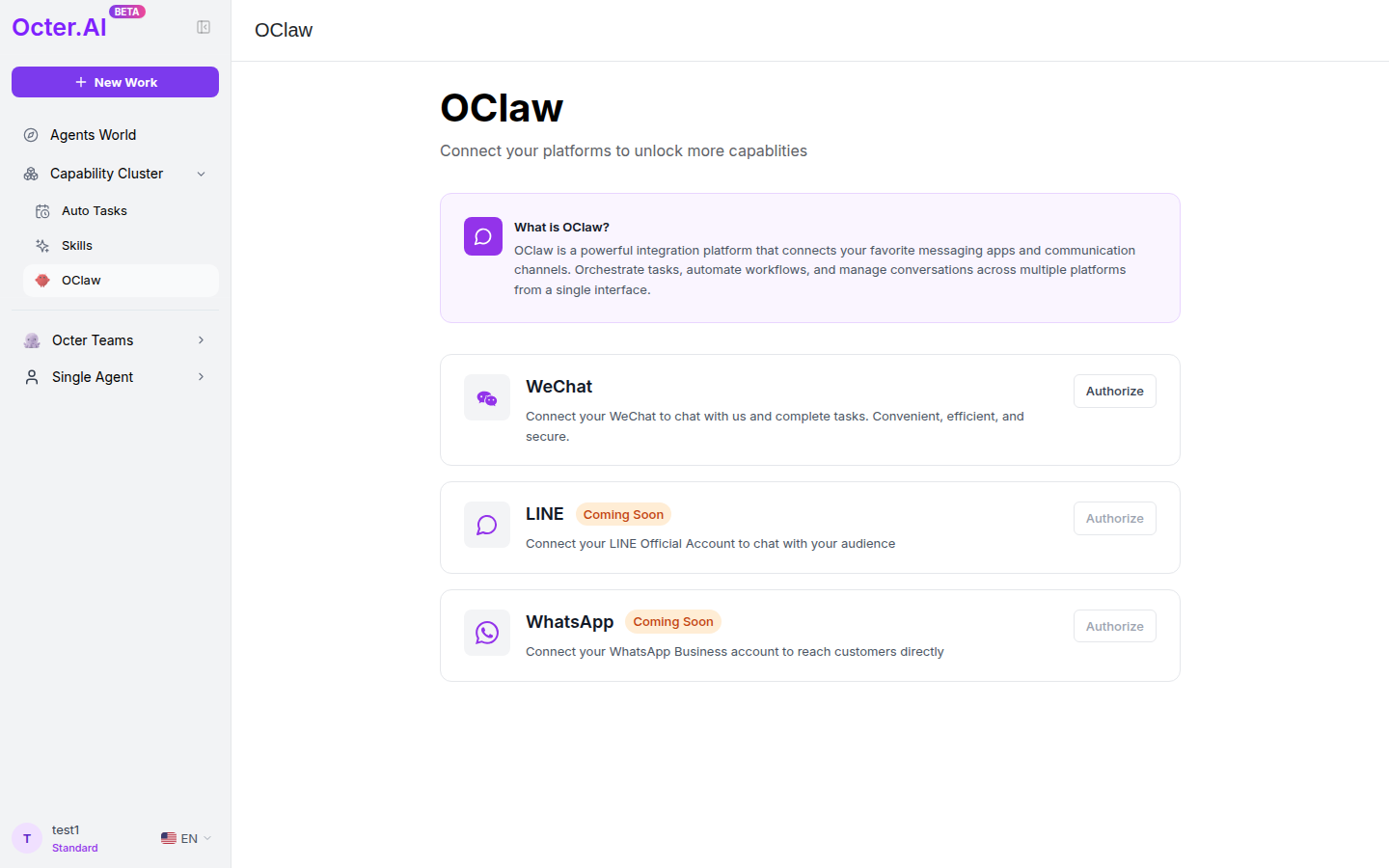Click the Standard plan label
The height and width of the screenshot is (868, 1389).
(x=75, y=848)
